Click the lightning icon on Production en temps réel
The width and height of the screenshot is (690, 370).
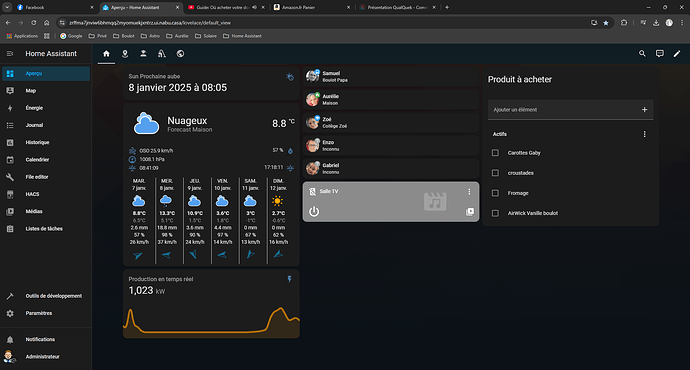tap(290, 279)
